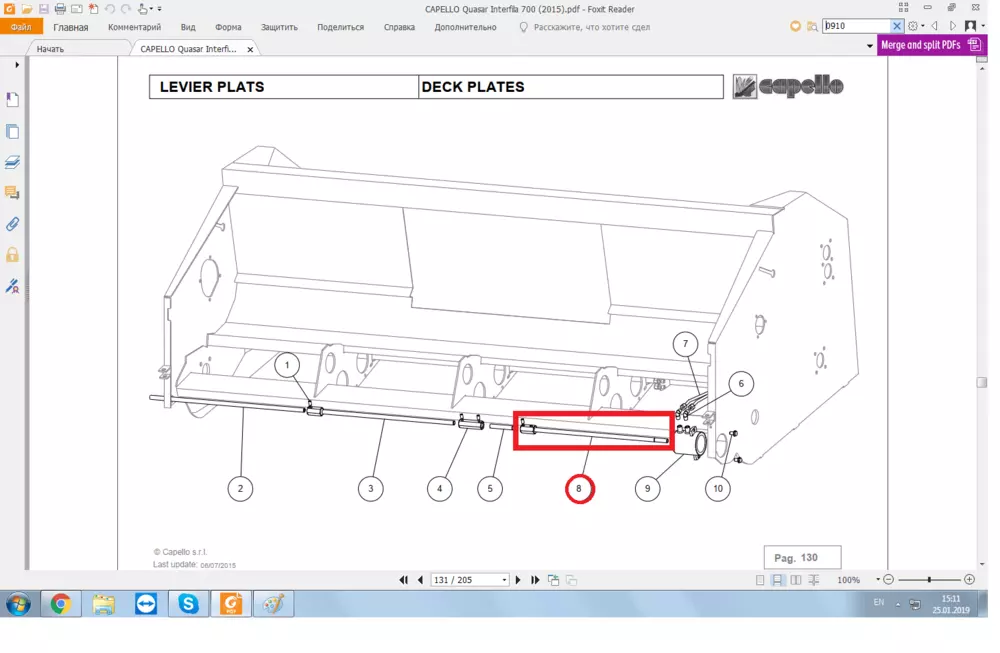Click the zoom slider handle

(929, 580)
